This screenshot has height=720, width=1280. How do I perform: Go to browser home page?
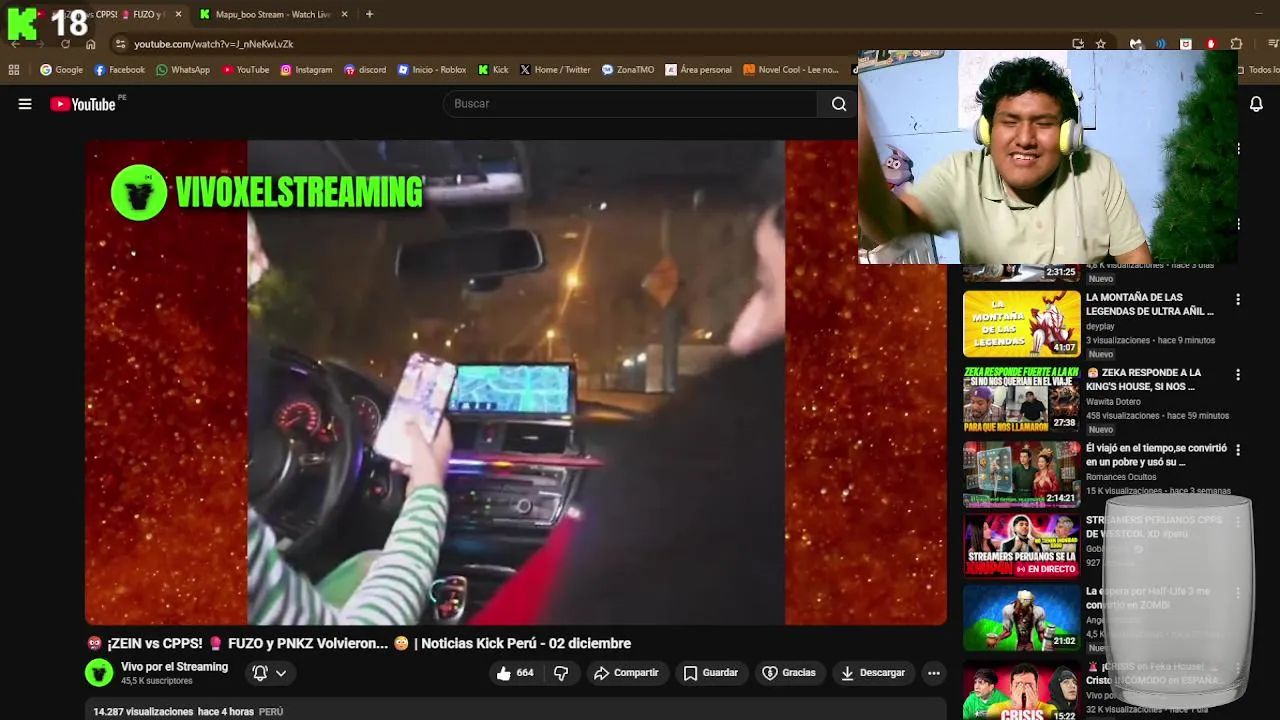tap(90, 44)
